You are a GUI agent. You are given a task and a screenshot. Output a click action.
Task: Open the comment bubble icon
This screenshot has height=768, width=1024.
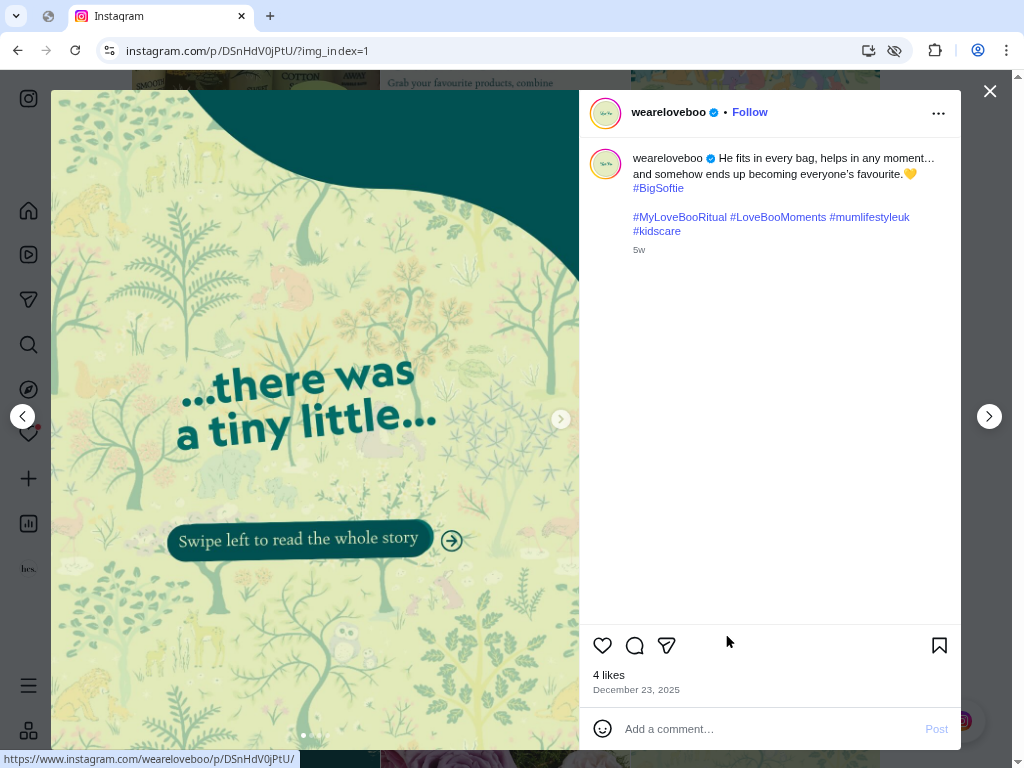634,646
